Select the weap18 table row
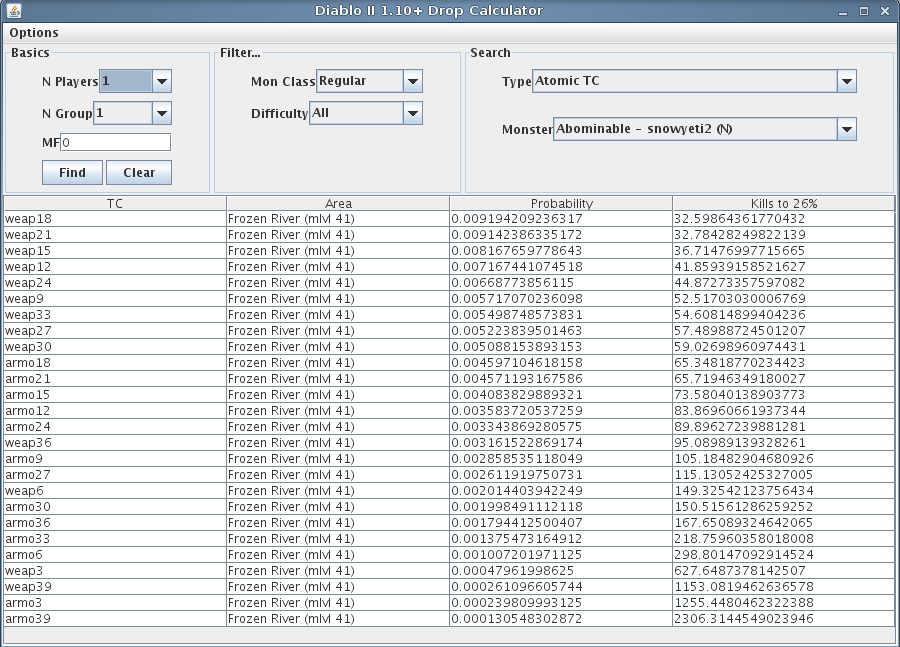Screen dimensions: 900x647 pos(114,218)
